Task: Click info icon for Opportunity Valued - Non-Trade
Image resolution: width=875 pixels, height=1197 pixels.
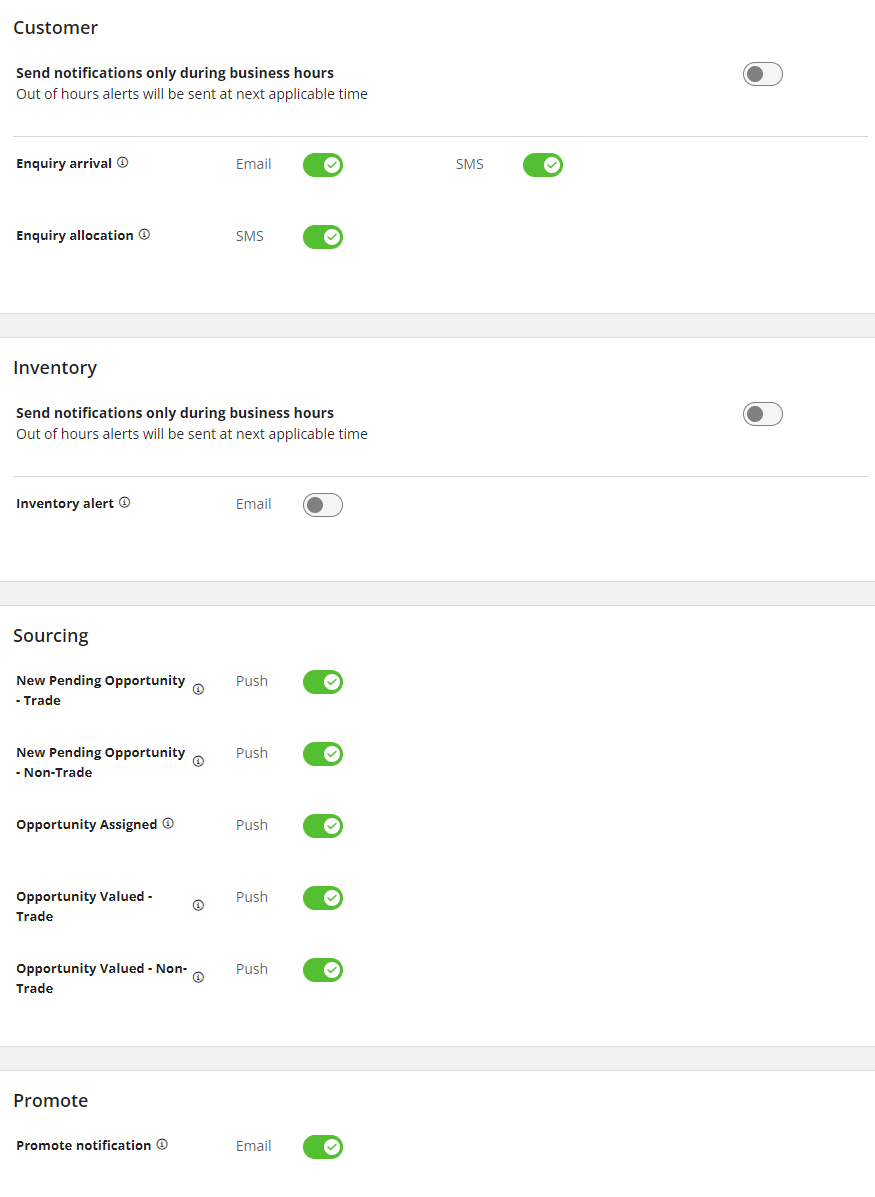Action: click(x=198, y=977)
